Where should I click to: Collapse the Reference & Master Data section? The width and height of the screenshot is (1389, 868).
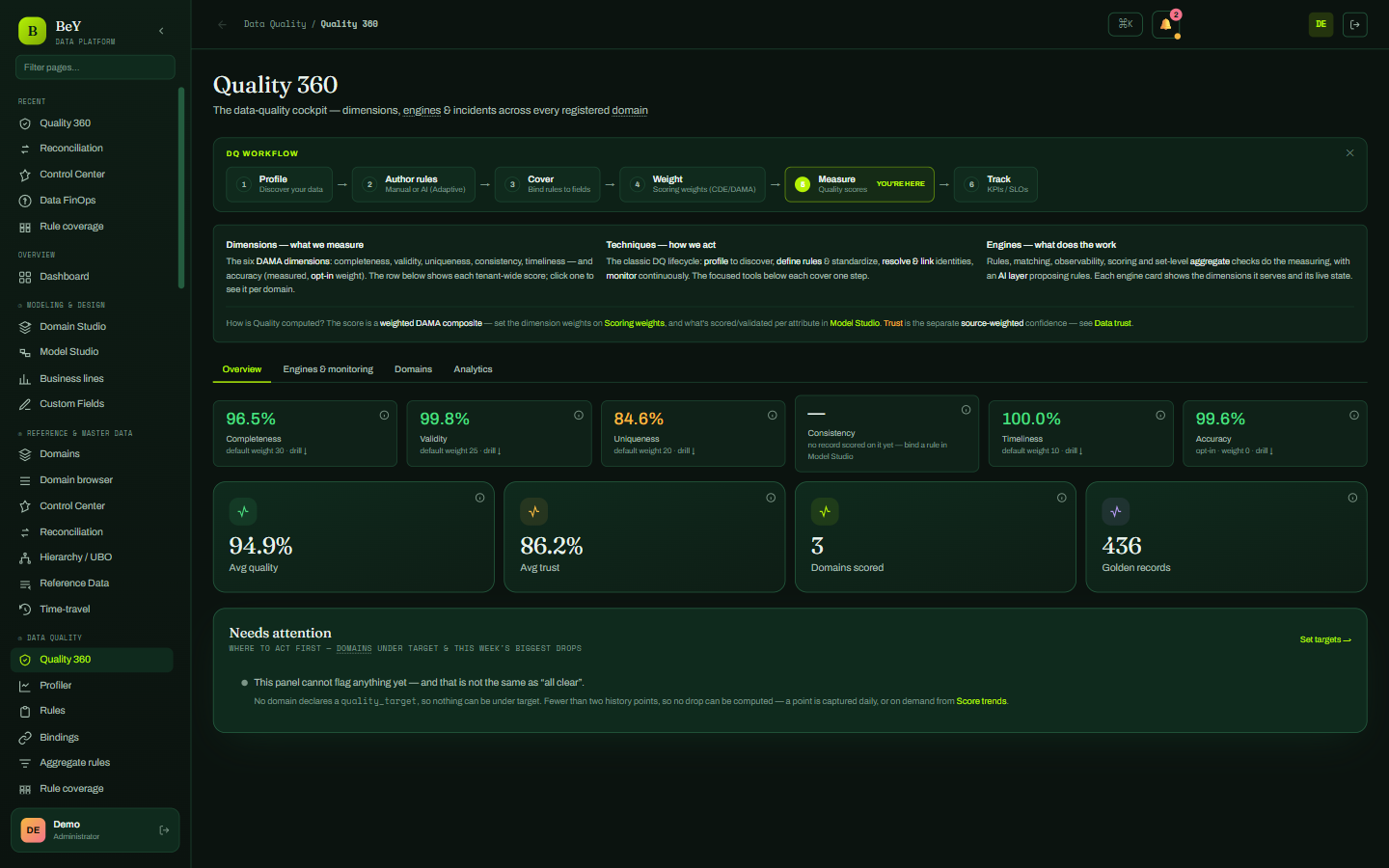click(x=75, y=433)
